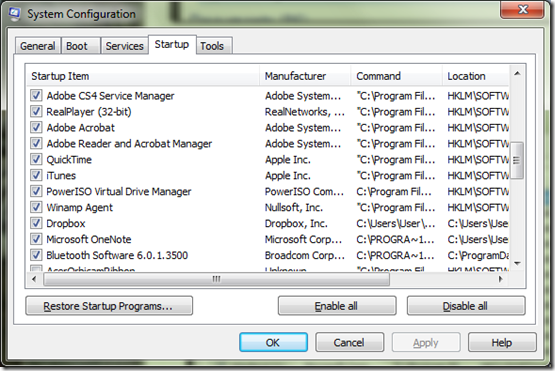
Task: Click the vertical scrollbar up arrow
Action: point(517,73)
